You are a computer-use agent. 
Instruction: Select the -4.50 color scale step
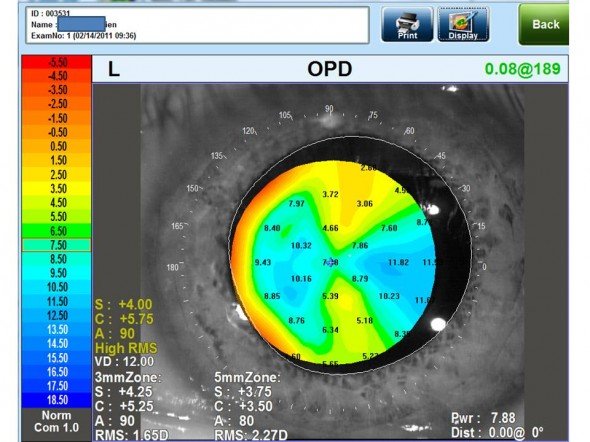point(56,76)
